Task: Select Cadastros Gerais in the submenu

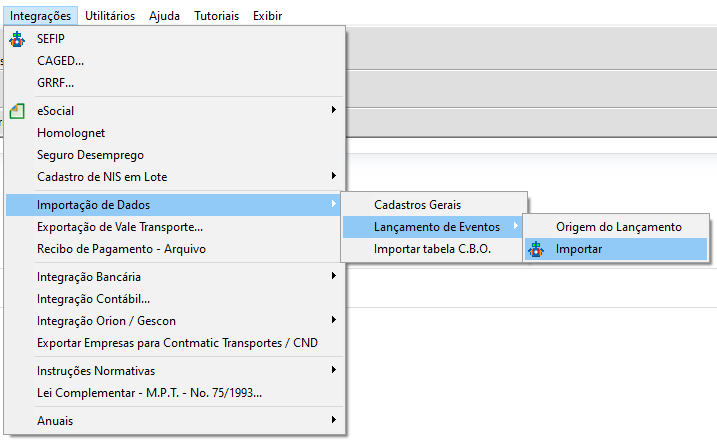Action: coord(417,205)
